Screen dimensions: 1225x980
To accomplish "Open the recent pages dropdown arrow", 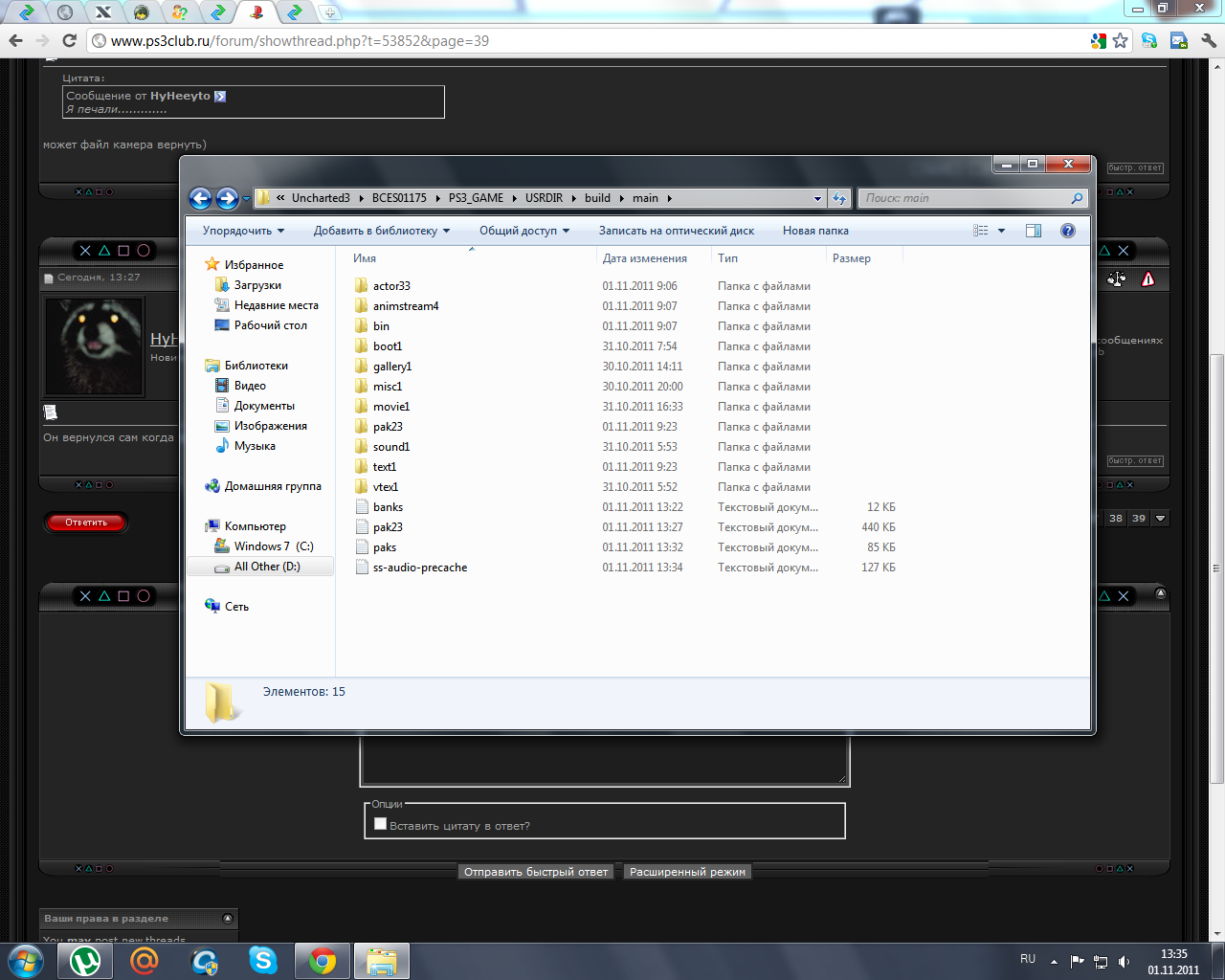I will click(246, 198).
